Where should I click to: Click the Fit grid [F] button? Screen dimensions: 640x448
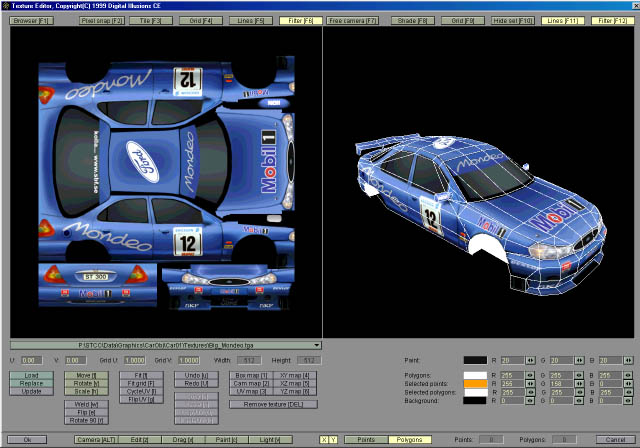click(141, 384)
